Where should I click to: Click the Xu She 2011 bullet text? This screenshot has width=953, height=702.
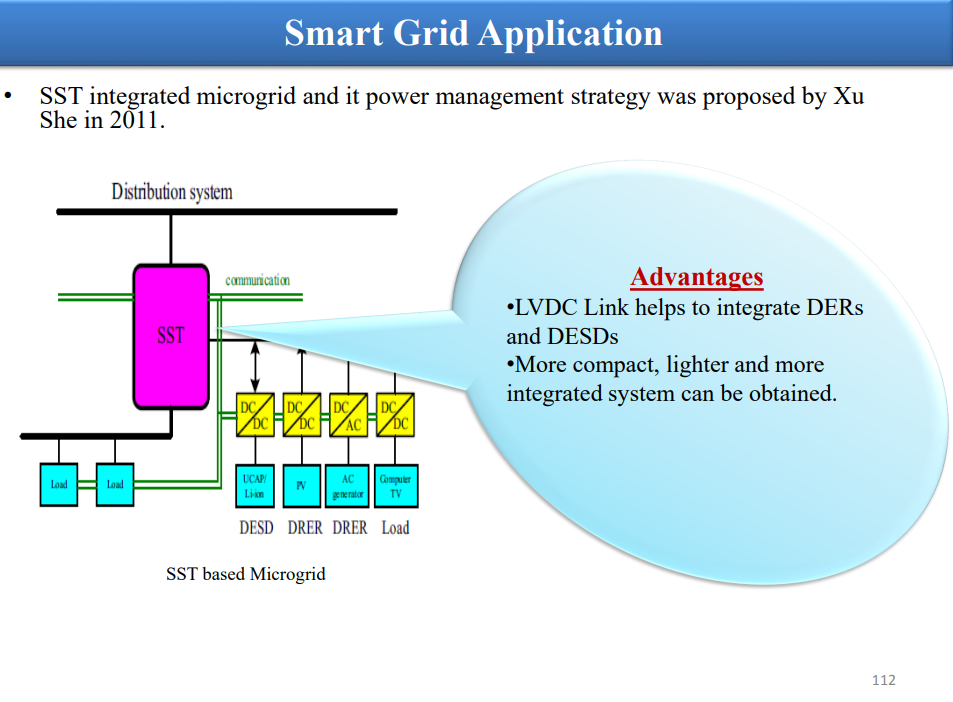tap(452, 108)
